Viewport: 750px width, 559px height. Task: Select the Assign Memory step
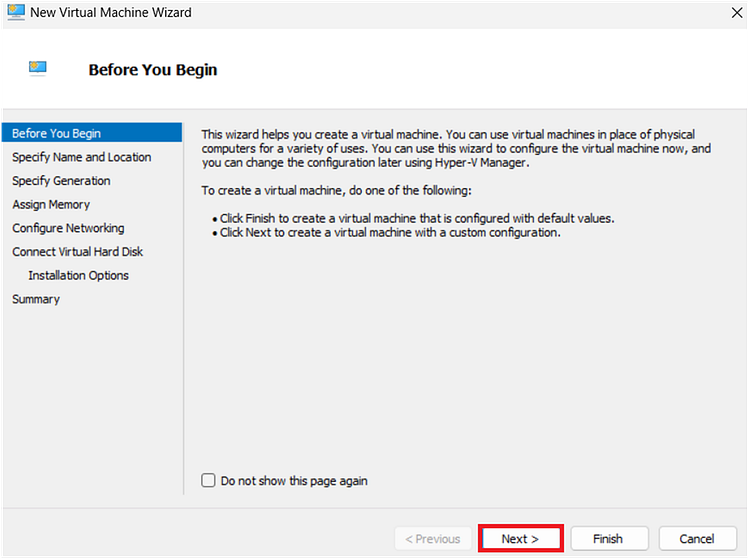click(x=51, y=204)
